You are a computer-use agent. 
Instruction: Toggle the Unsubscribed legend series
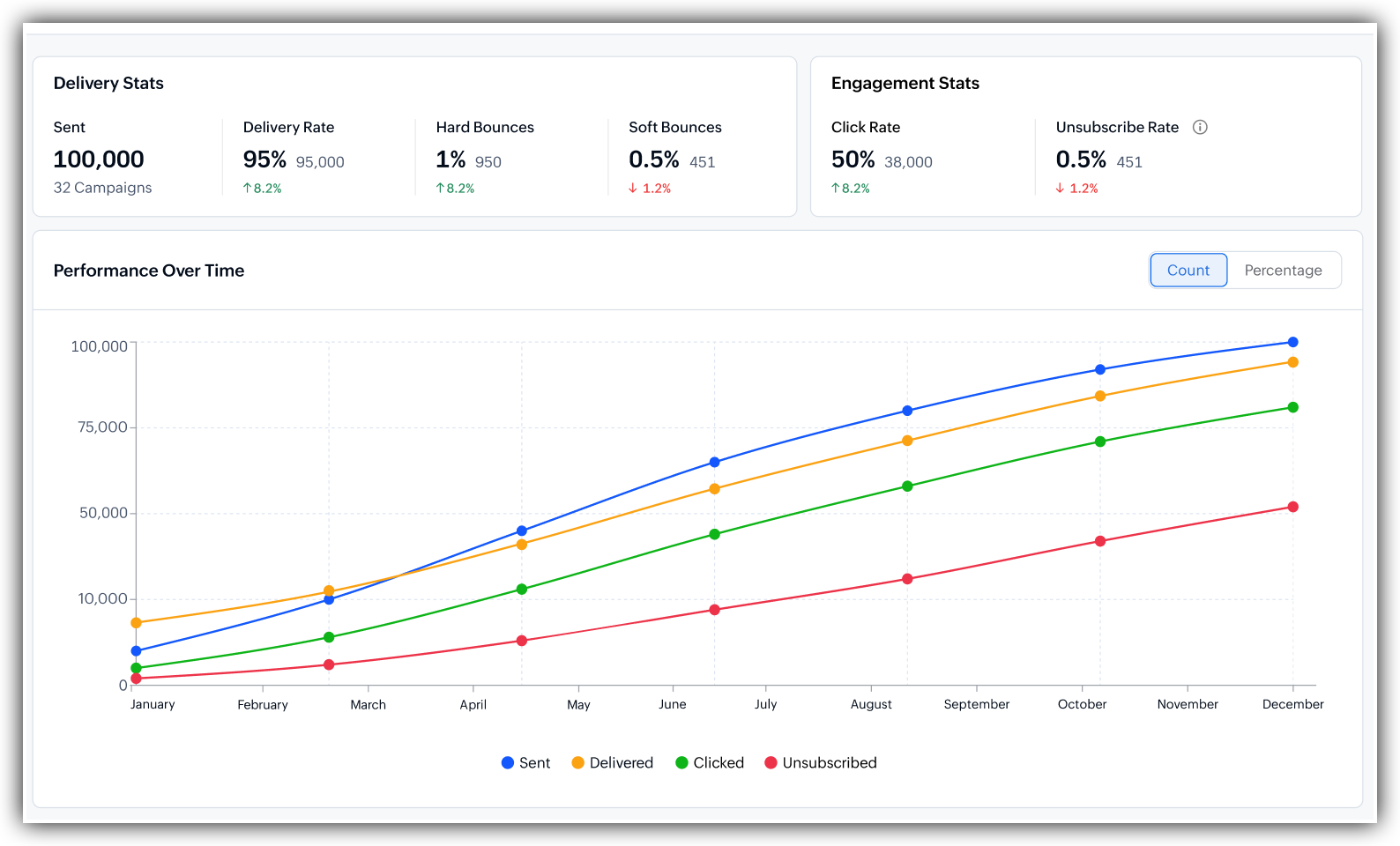point(821,763)
